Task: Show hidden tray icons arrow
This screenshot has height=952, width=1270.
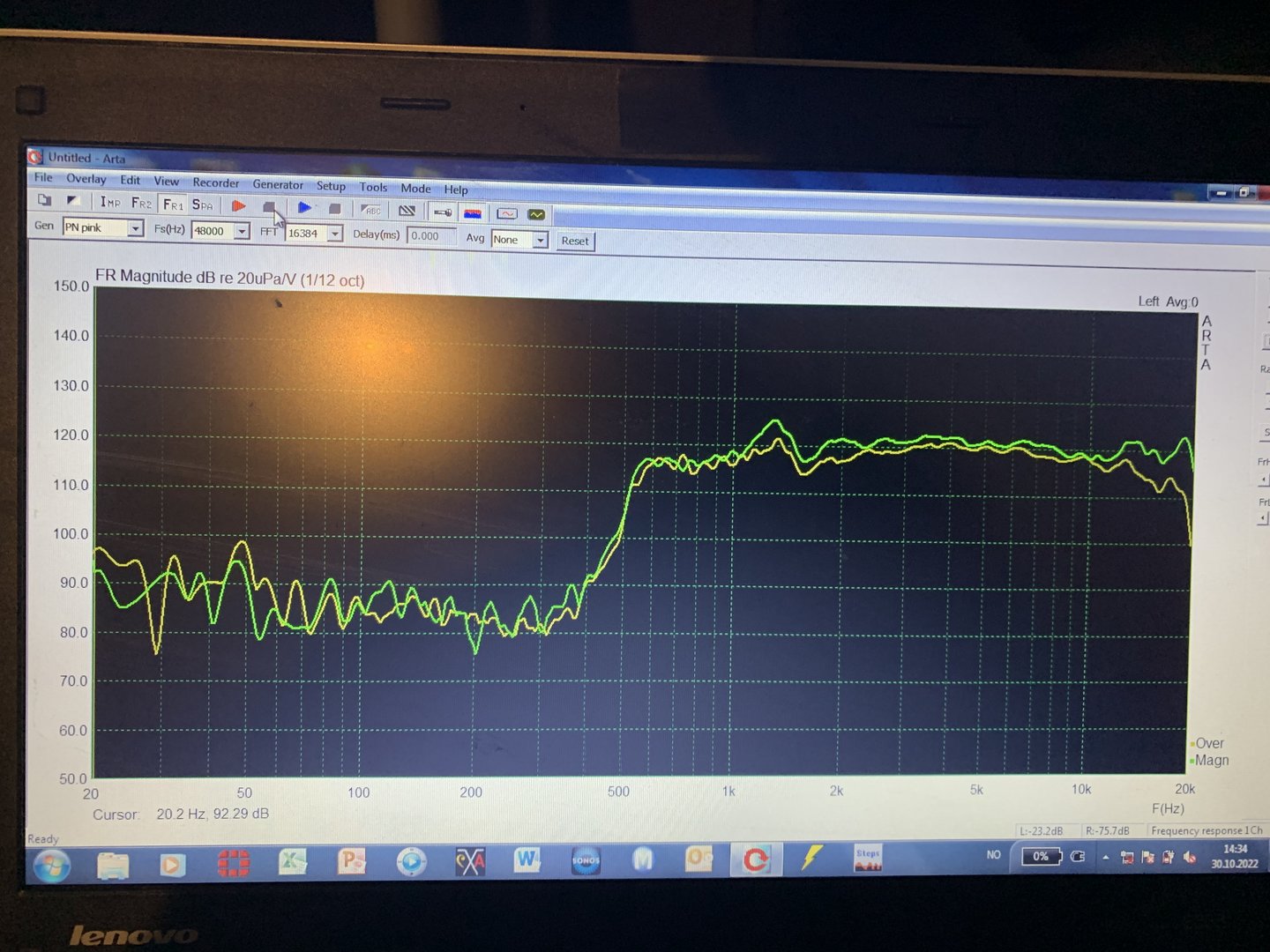Action: point(1105,857)
